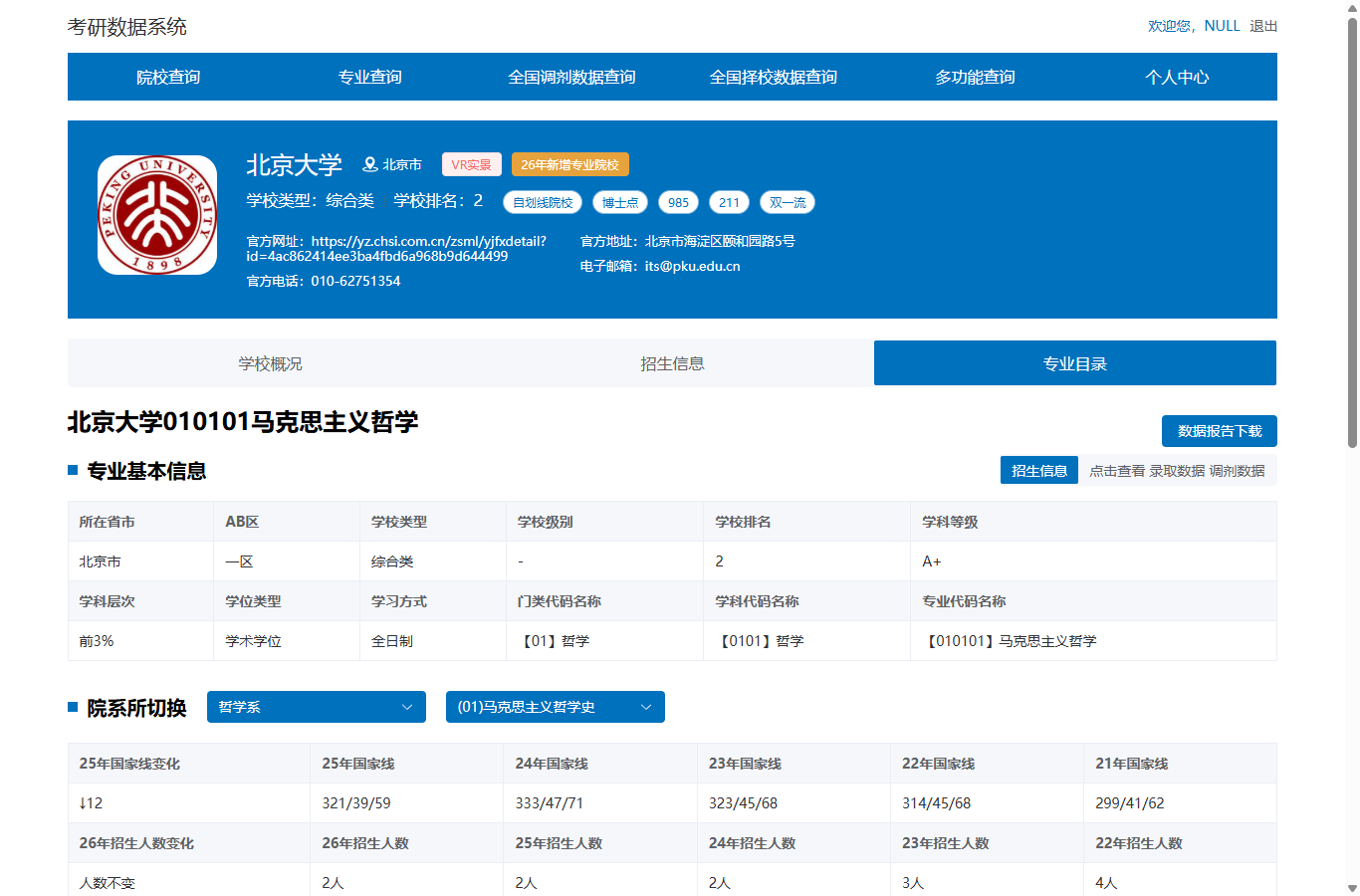Image resolution: width=1360 pixels, height=896 pixels.
Task: Click the chevron of the 马克思主义哲学史 dropdown
Action: pos(645,707)
